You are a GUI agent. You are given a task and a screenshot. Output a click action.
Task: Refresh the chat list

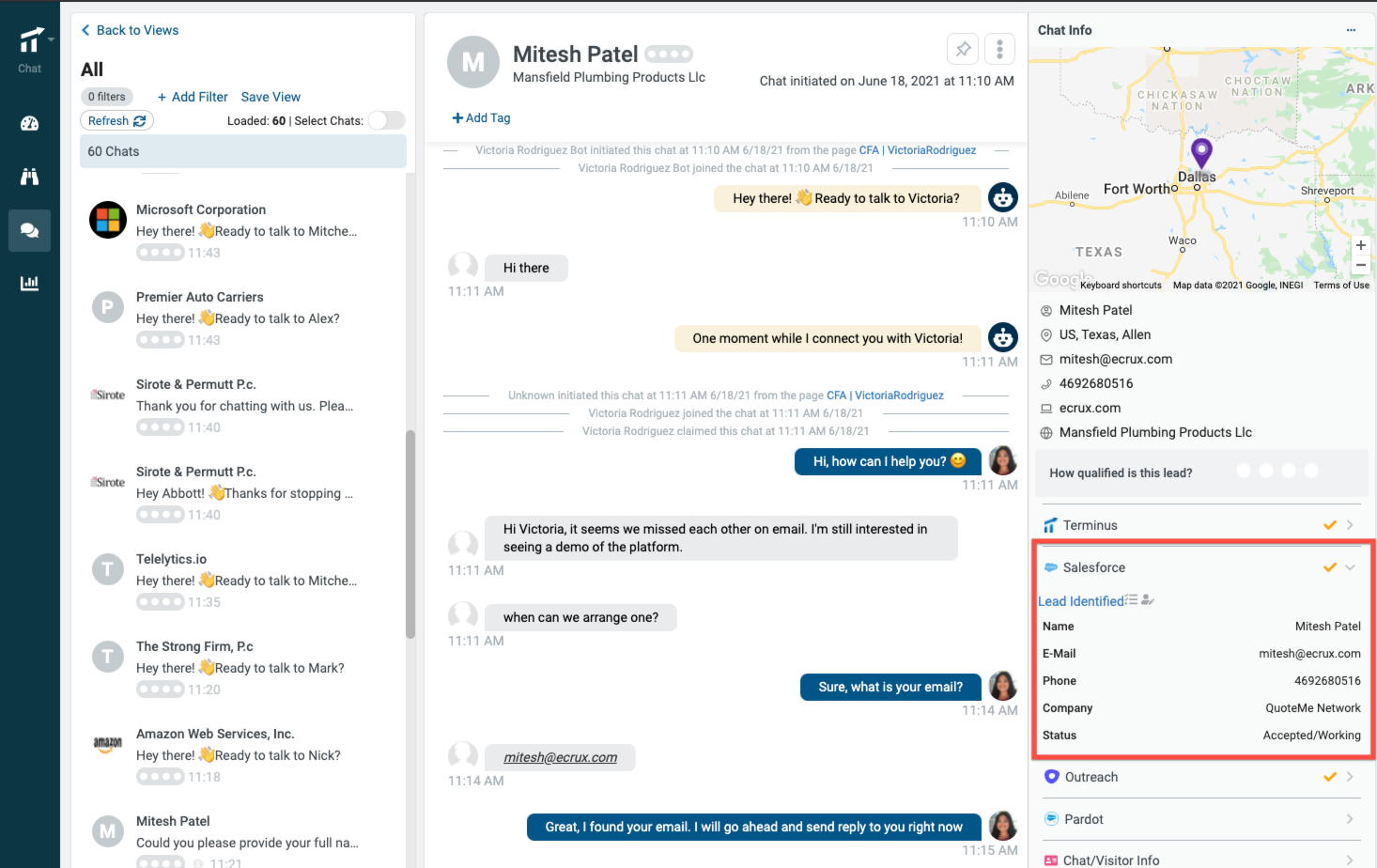coord(117,120)
